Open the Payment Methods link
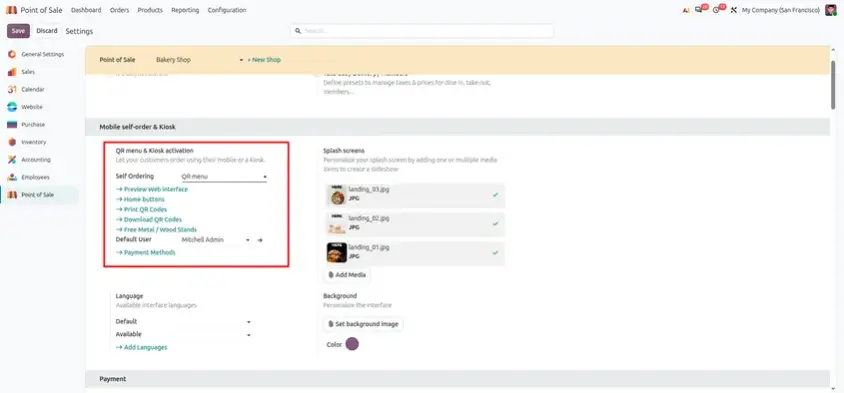Image resolution: width=844 pixels, height=393 pixels. click(146, 252)
